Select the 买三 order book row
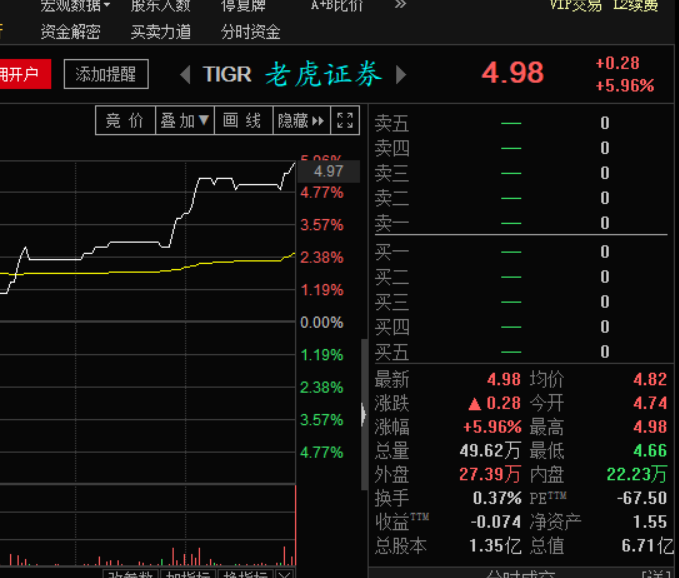 coord(521,302)
